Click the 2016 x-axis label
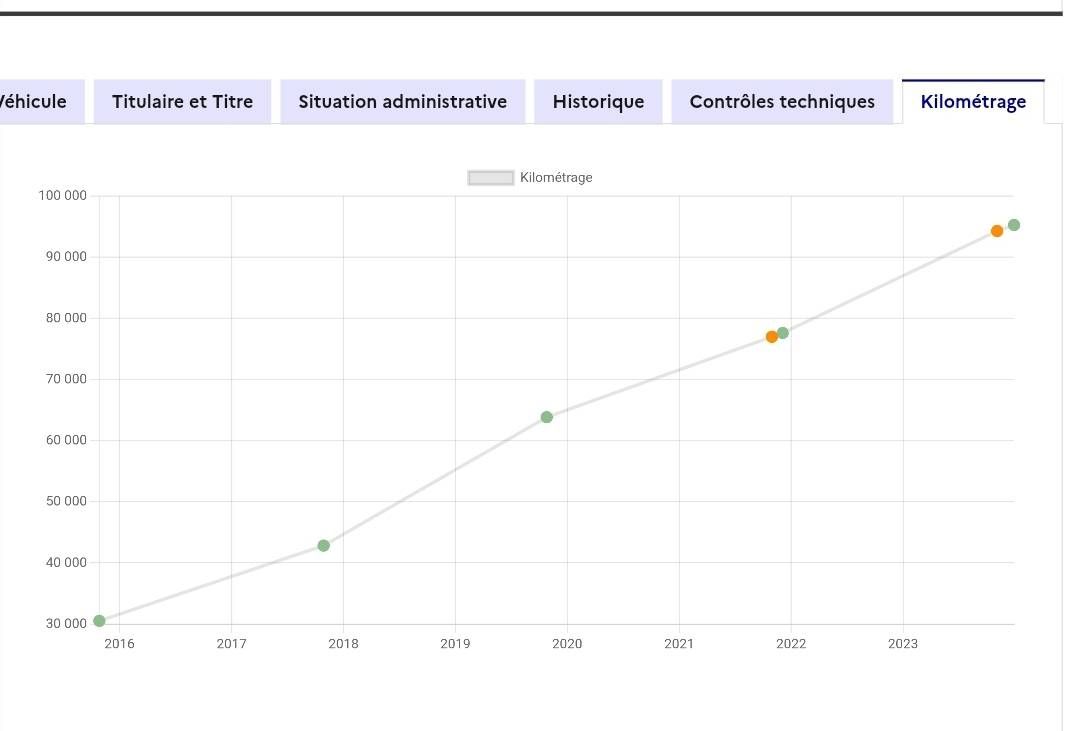 point(119,644)
